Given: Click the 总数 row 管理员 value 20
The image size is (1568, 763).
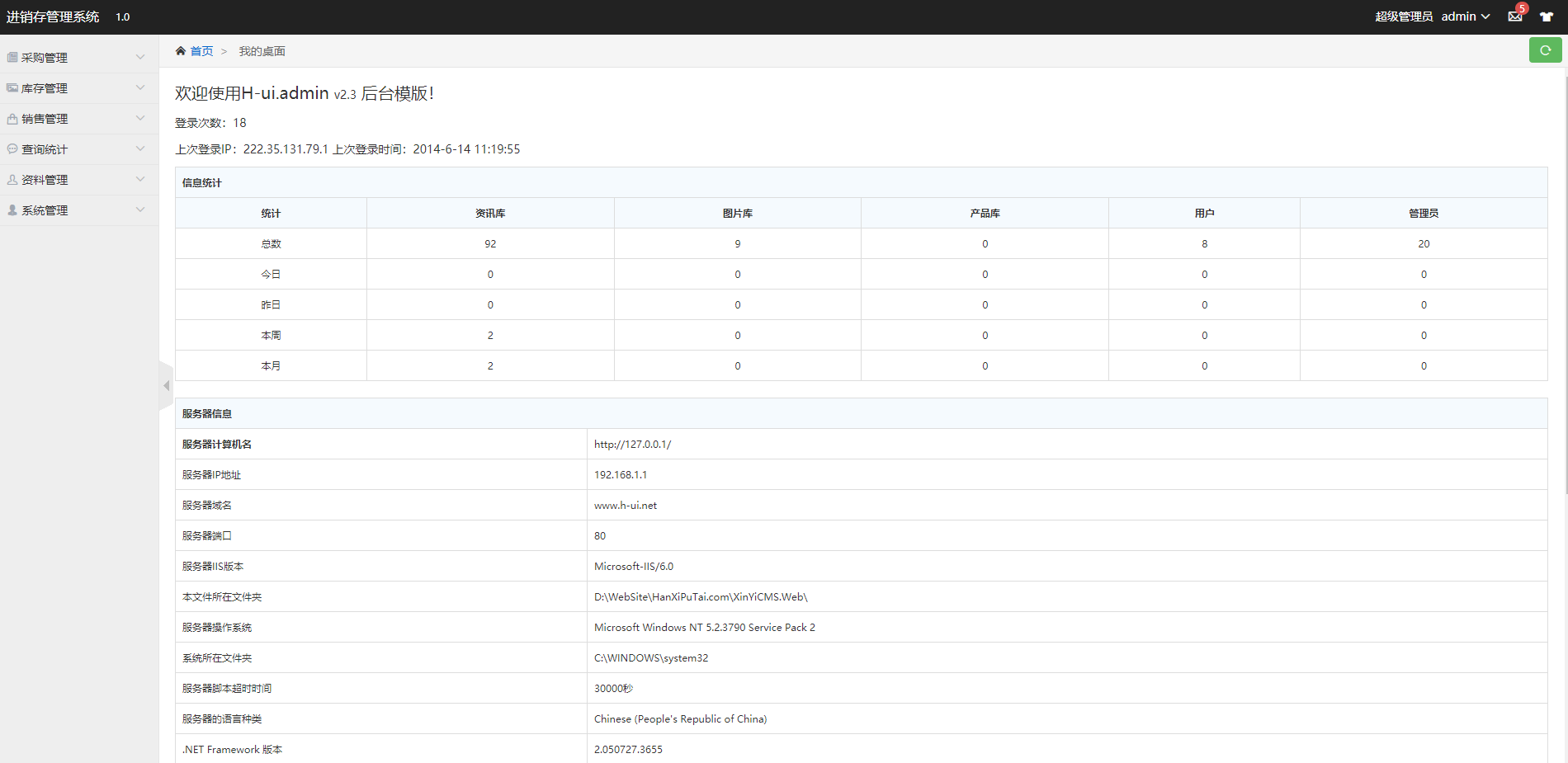Looking at the screenshot, I should point(1424,243).
